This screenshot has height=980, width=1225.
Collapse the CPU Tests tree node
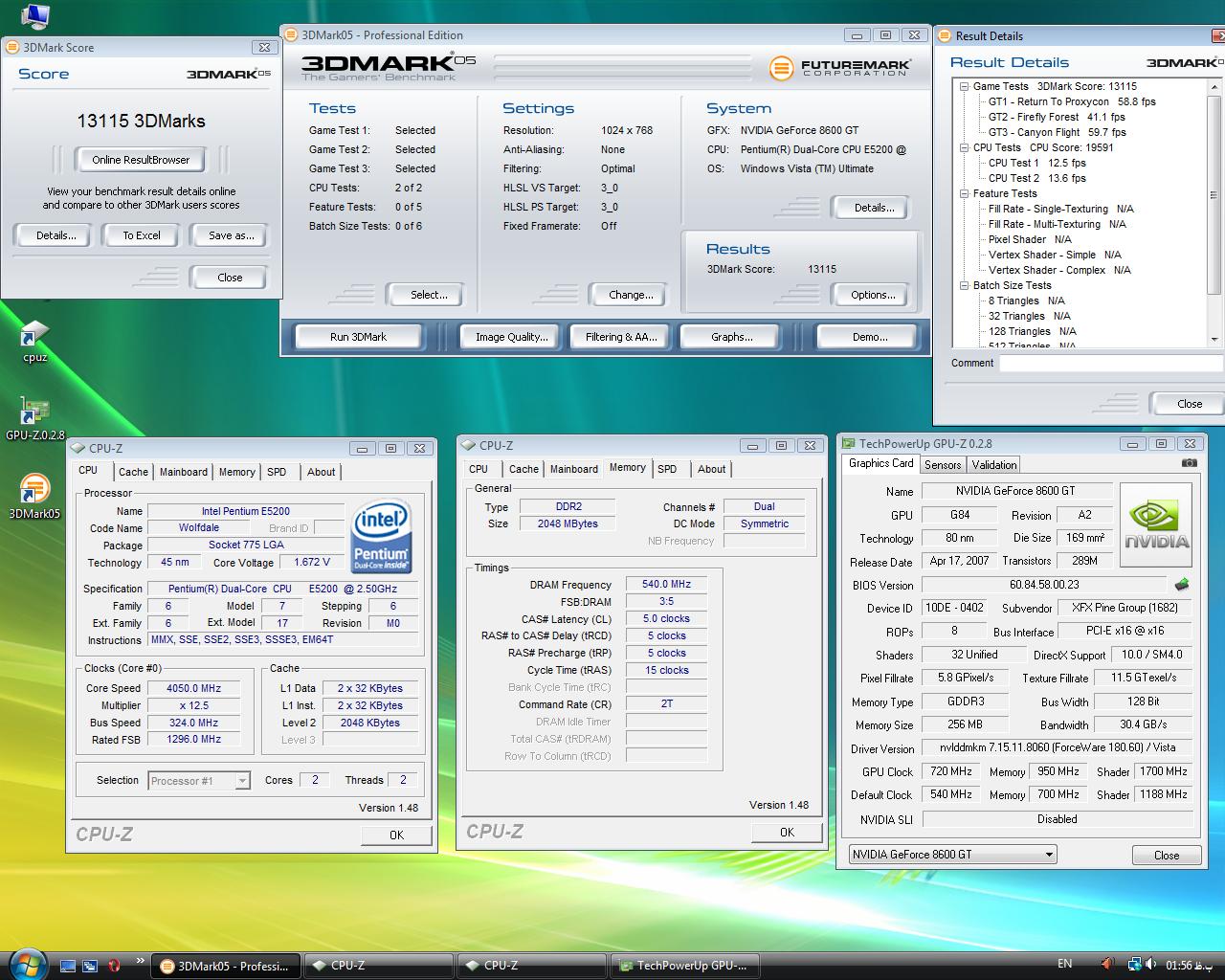pos(964,147)
